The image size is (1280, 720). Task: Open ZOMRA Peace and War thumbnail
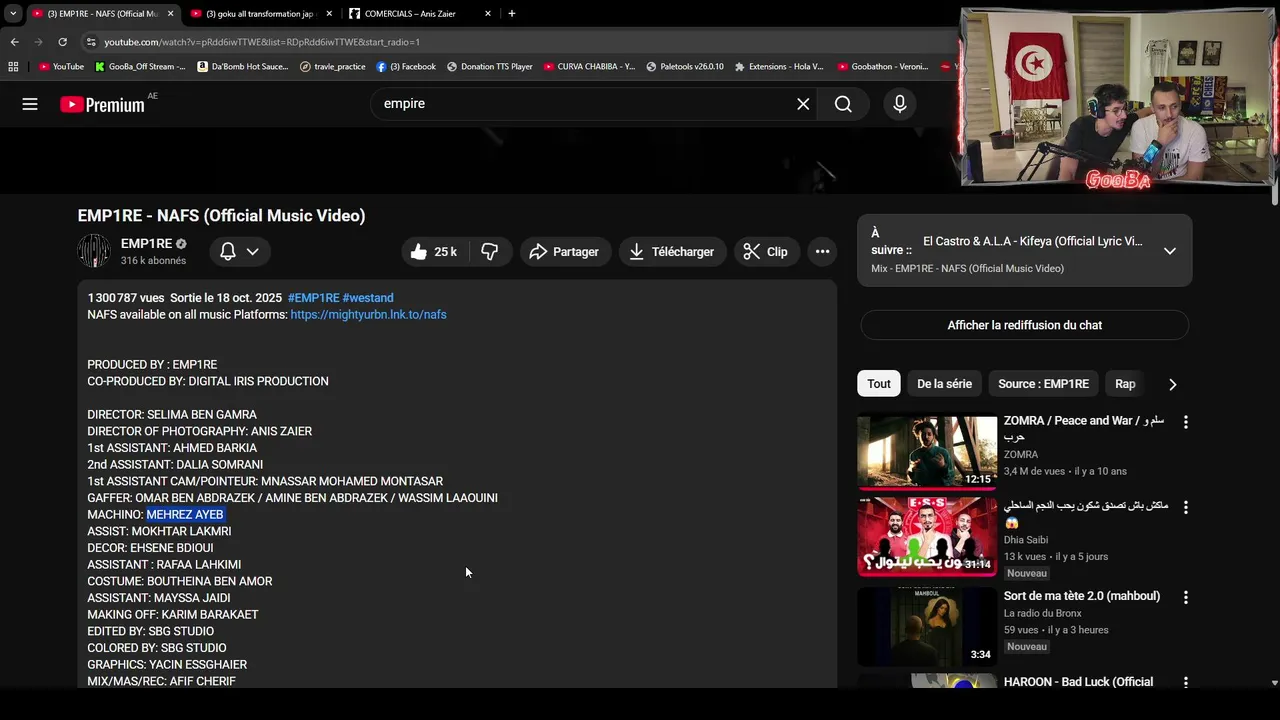tap(927, 452)
